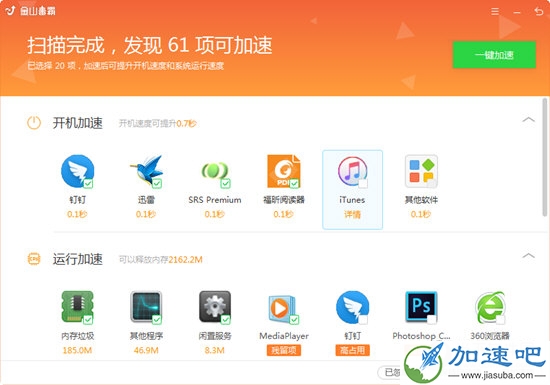
Task: Select the iTunes music icon
Action: point(353,171)
